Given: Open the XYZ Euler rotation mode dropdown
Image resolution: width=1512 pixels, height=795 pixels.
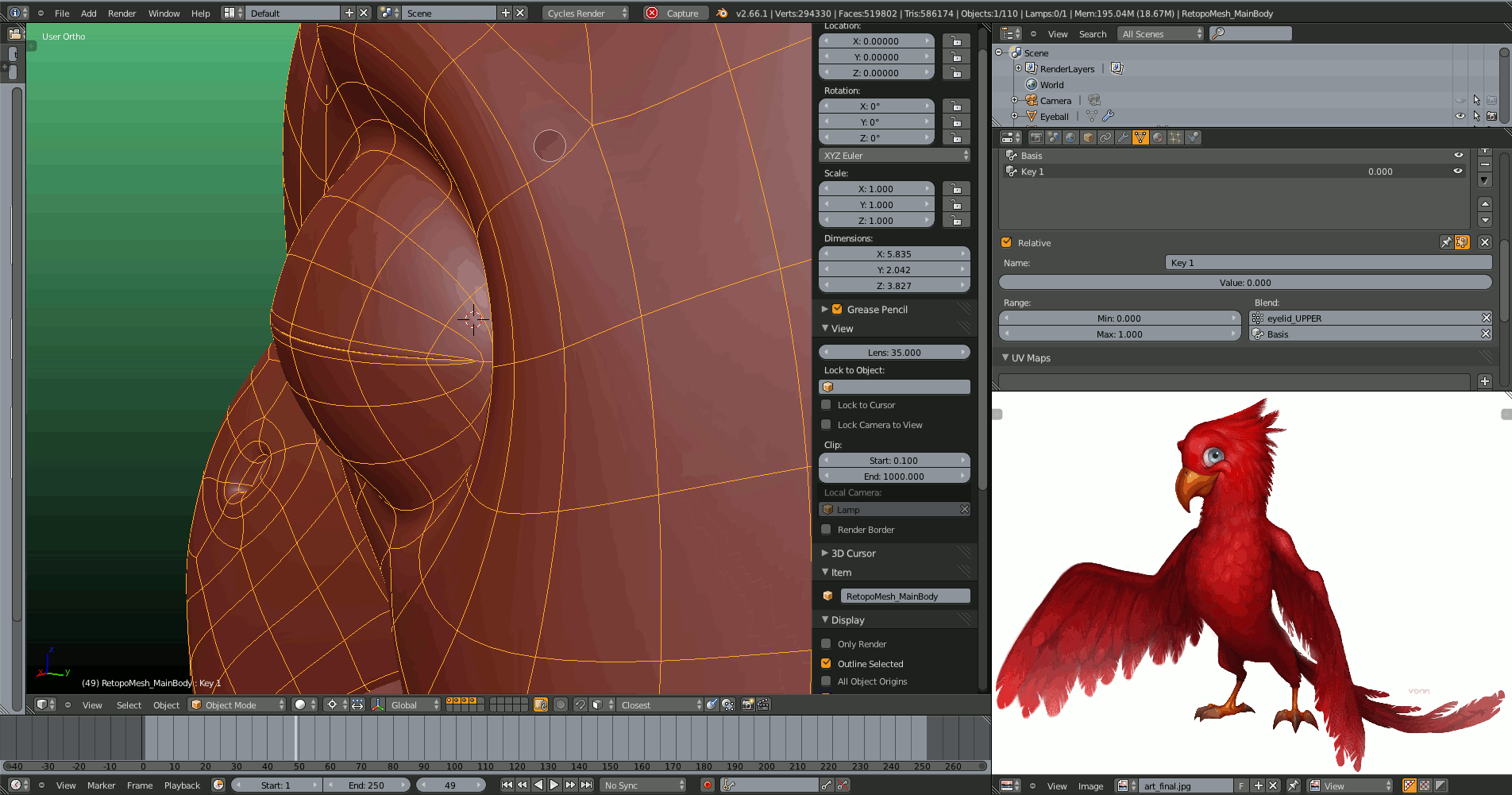Looking at the screenshot, I should tap(894, 155).
